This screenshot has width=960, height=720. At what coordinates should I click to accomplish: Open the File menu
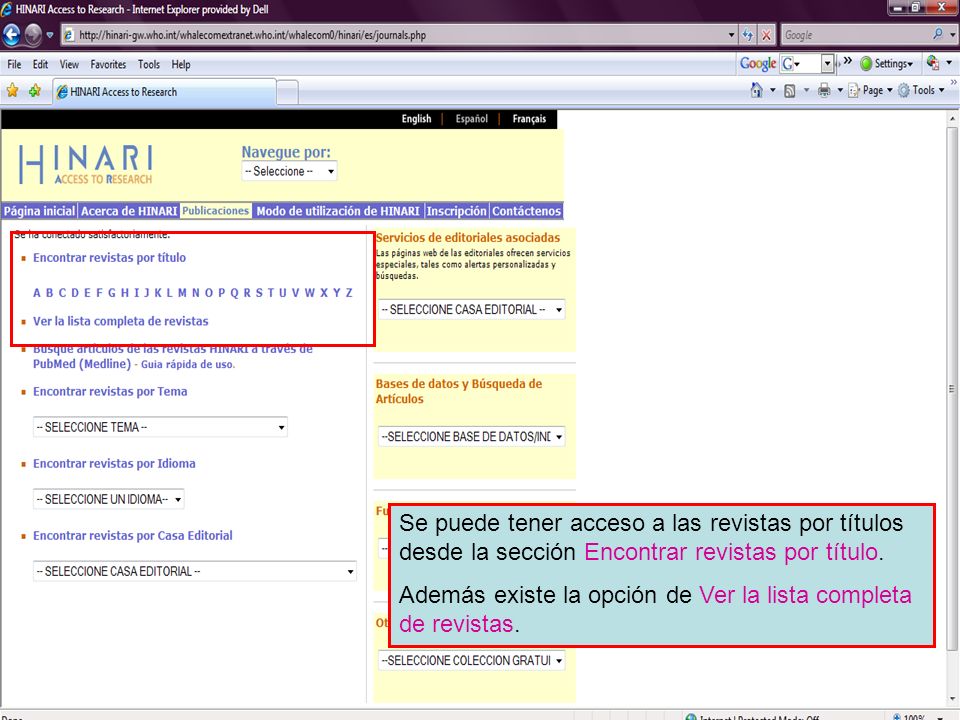point(14,64)
